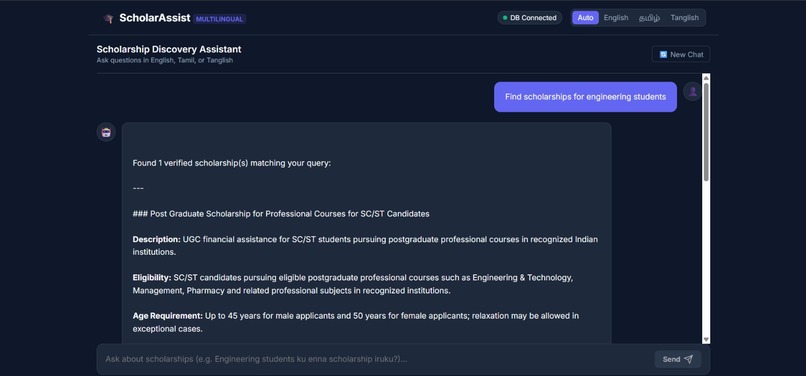806x376 pixels.
Task: Click the Scholarship Discovery Assistant heading
Action: point(169,49)
